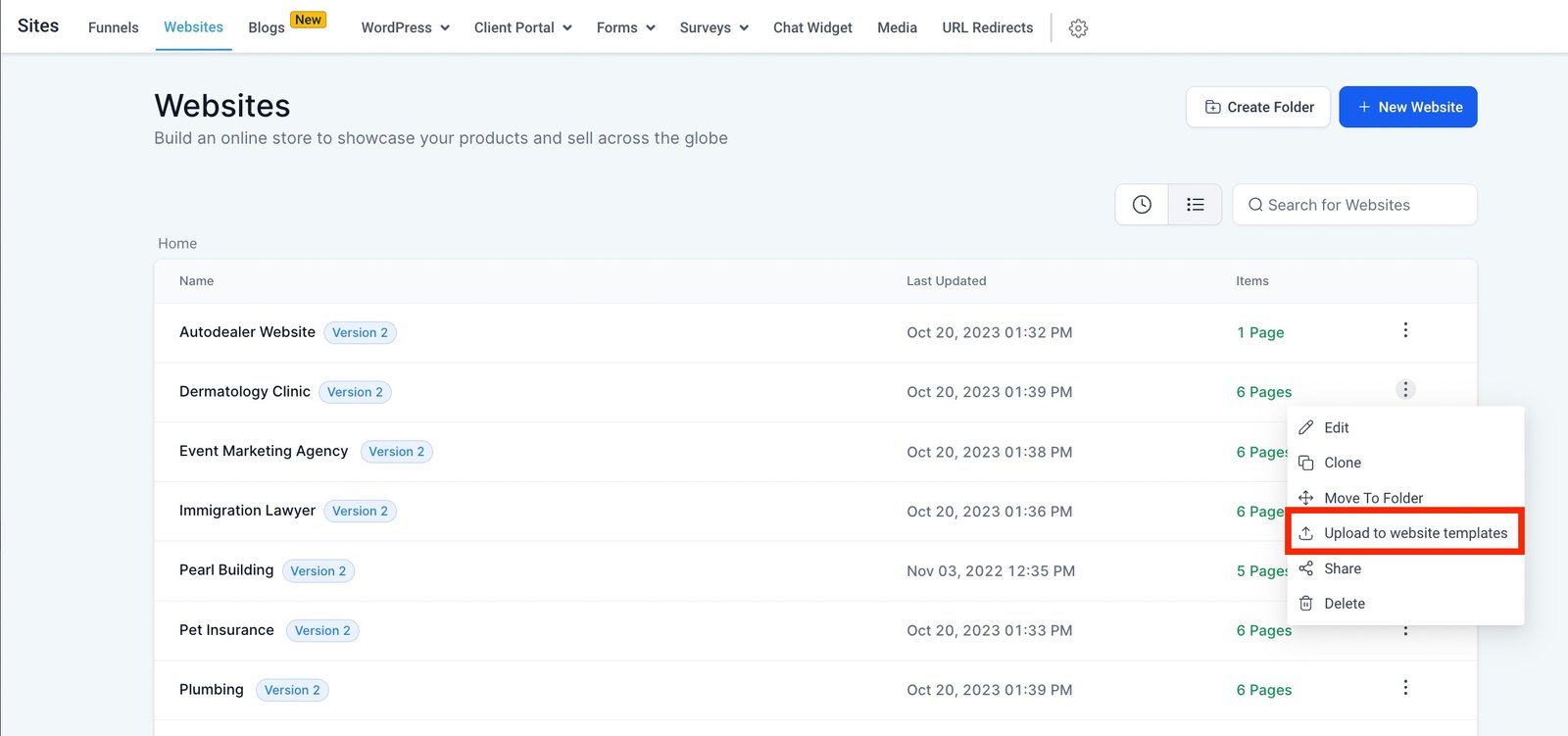
Task: Open Autodealer Website three-dot menu
Action: [1404, 330]
